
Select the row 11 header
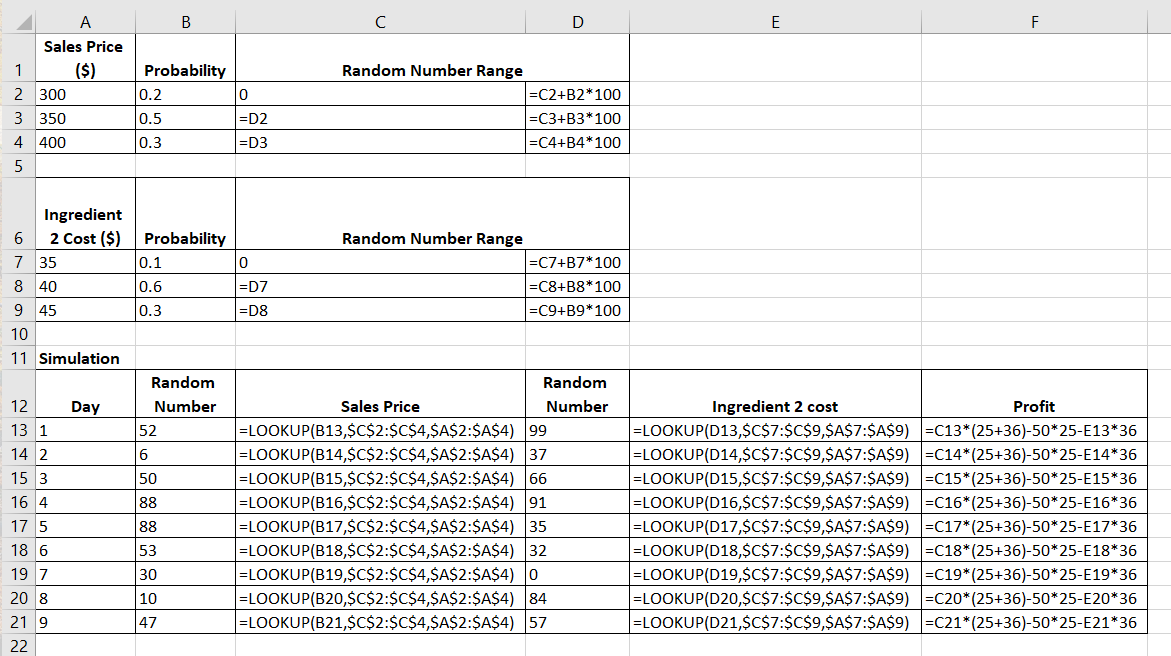coord(17,358)
